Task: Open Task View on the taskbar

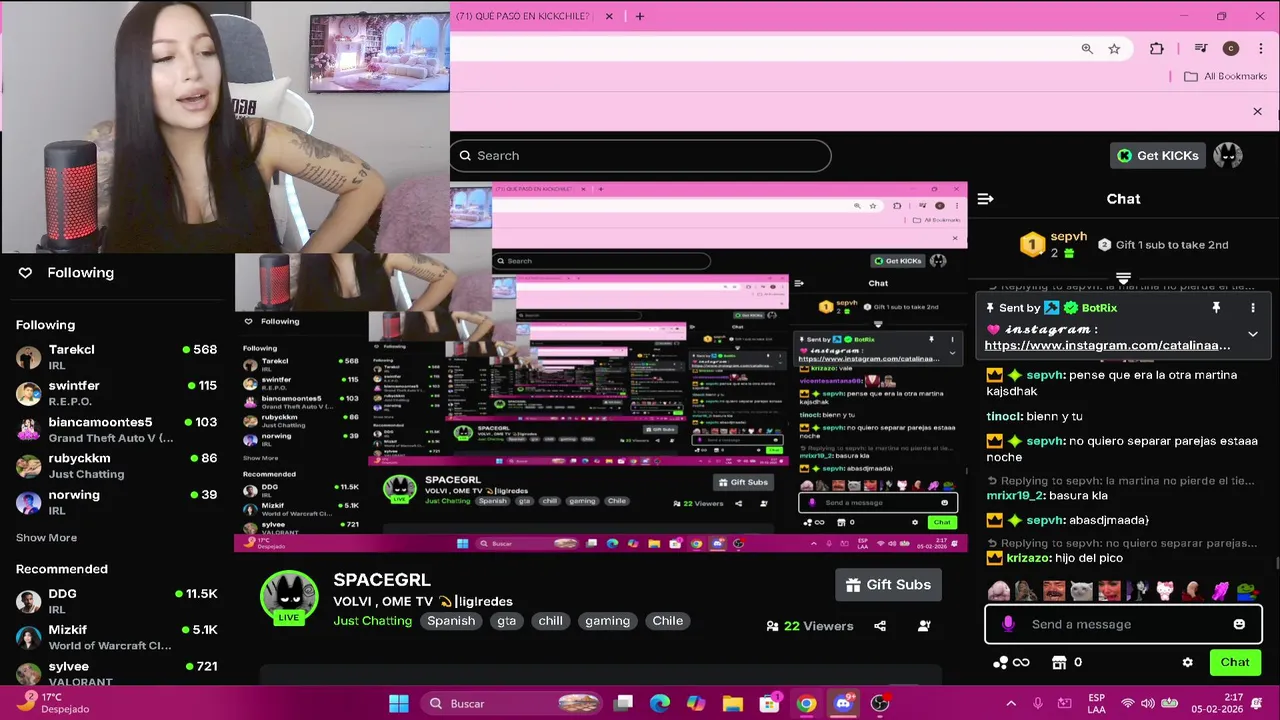Action: click(x=623, y=704)
